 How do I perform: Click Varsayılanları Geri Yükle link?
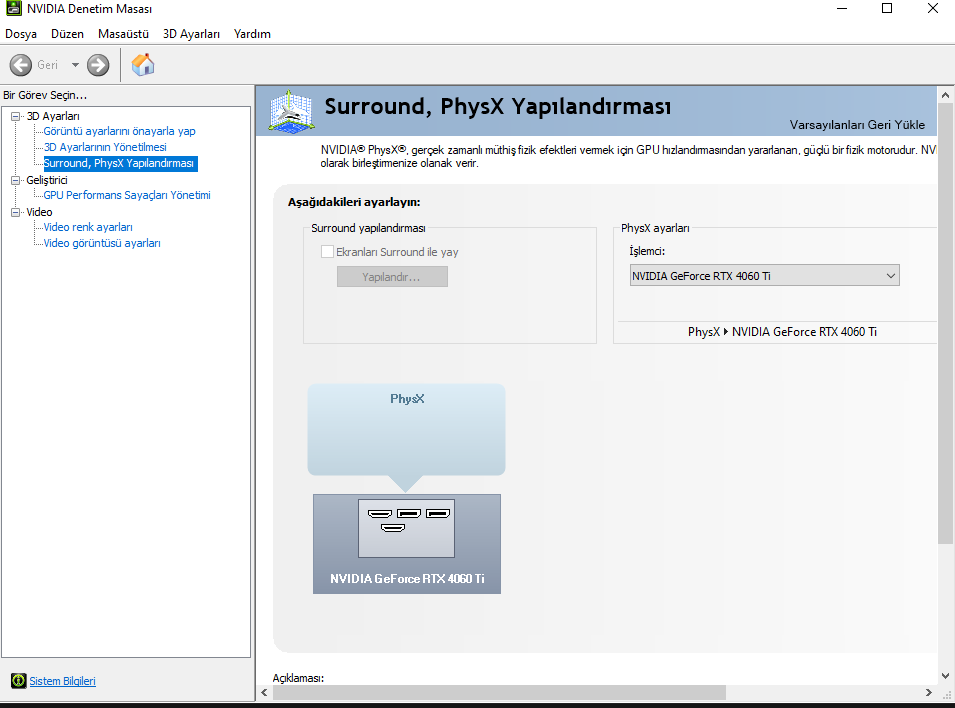(x=857, y=125)
